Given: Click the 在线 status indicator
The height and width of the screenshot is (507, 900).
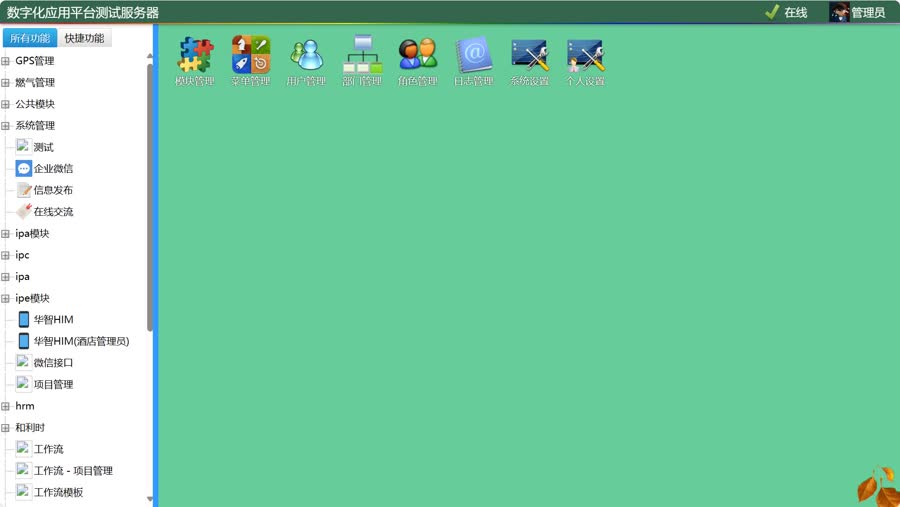Looking at the screenshot, I should [786, 12].
